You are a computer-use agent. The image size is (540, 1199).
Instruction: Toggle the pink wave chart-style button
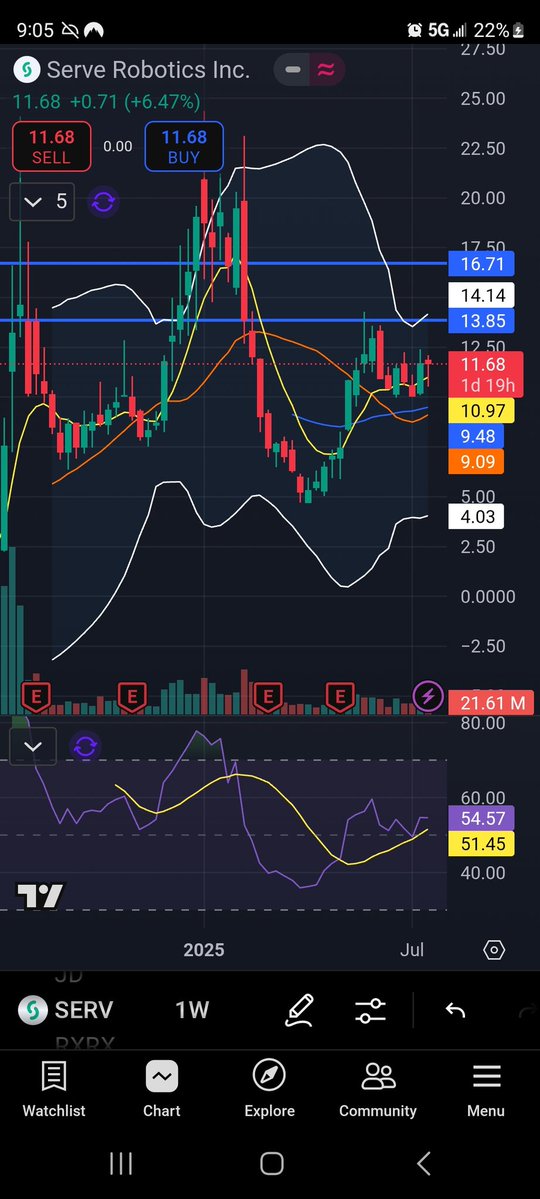point(327,70)
